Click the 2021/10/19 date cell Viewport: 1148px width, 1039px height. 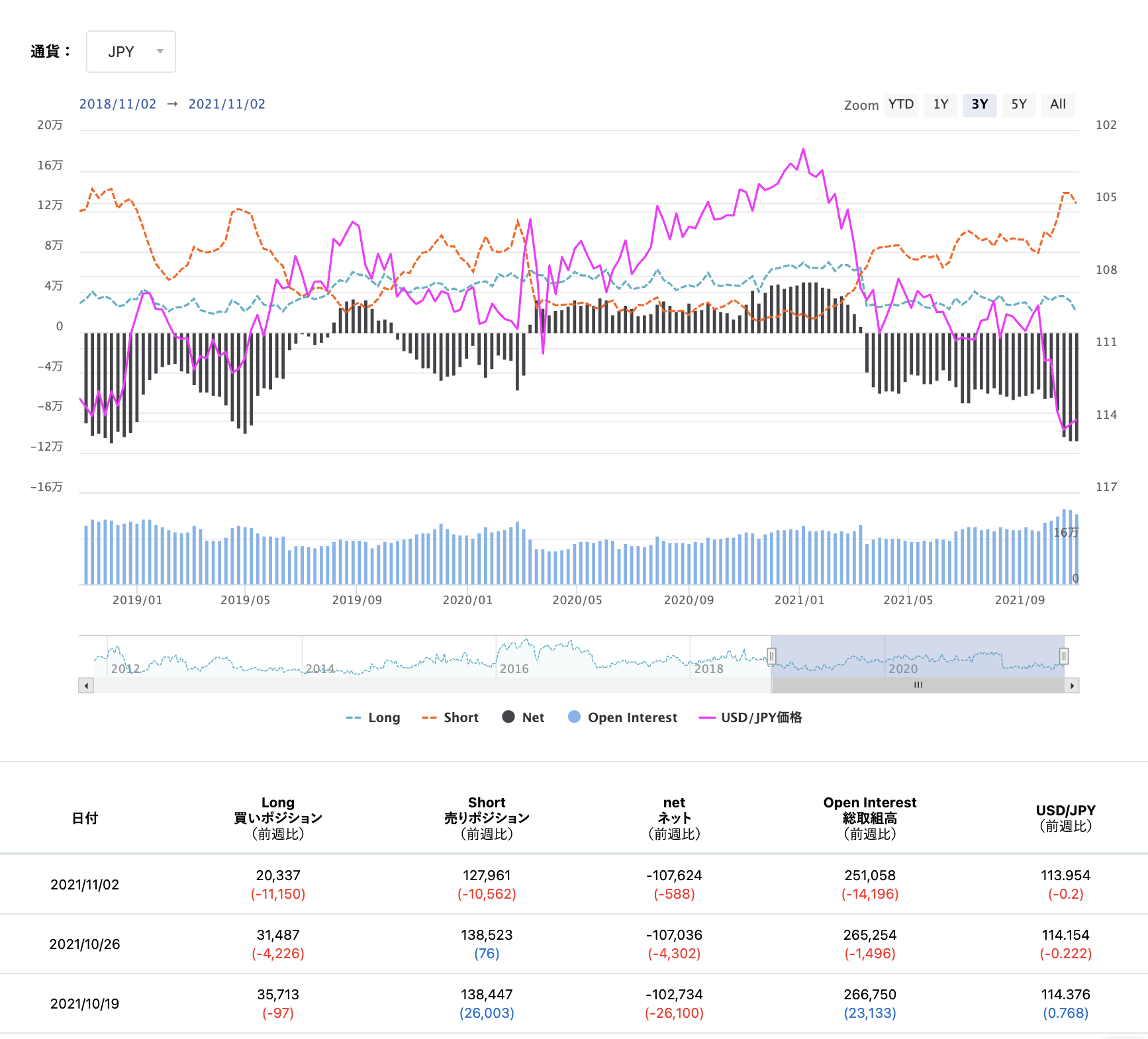(85, 1004)
